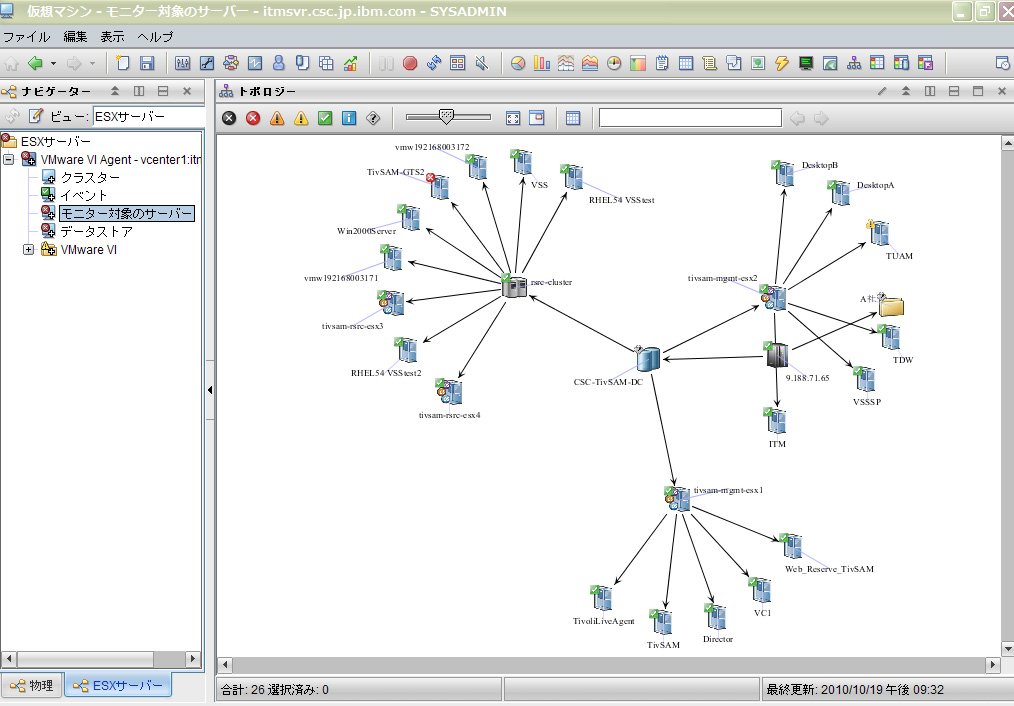The height and width of the screenshot is (706, 1014).
Task: Click the Edit Navigator view pencil icon
Action: click(36, 116)
